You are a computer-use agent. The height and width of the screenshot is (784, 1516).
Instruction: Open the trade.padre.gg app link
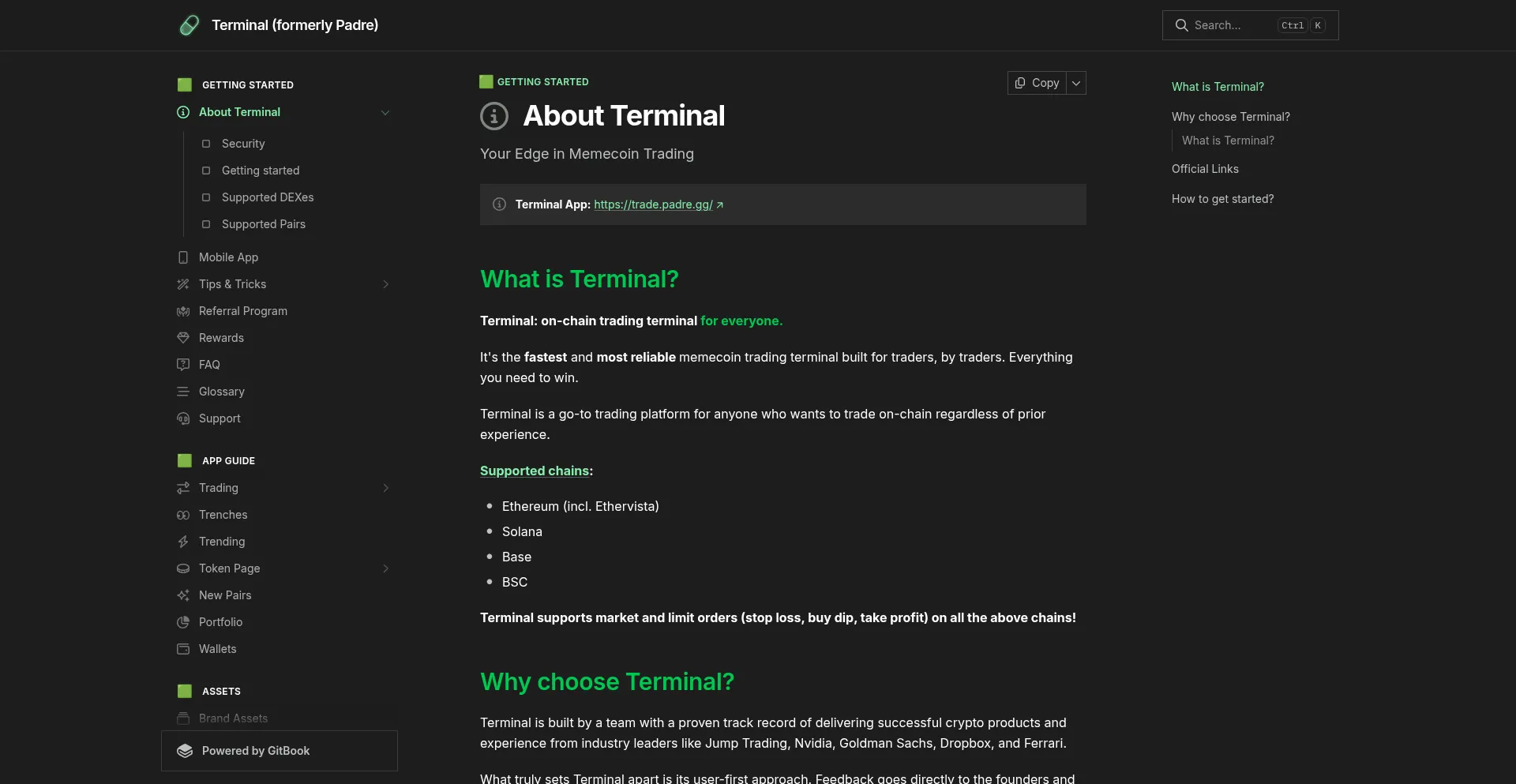[x=653, y=204]
